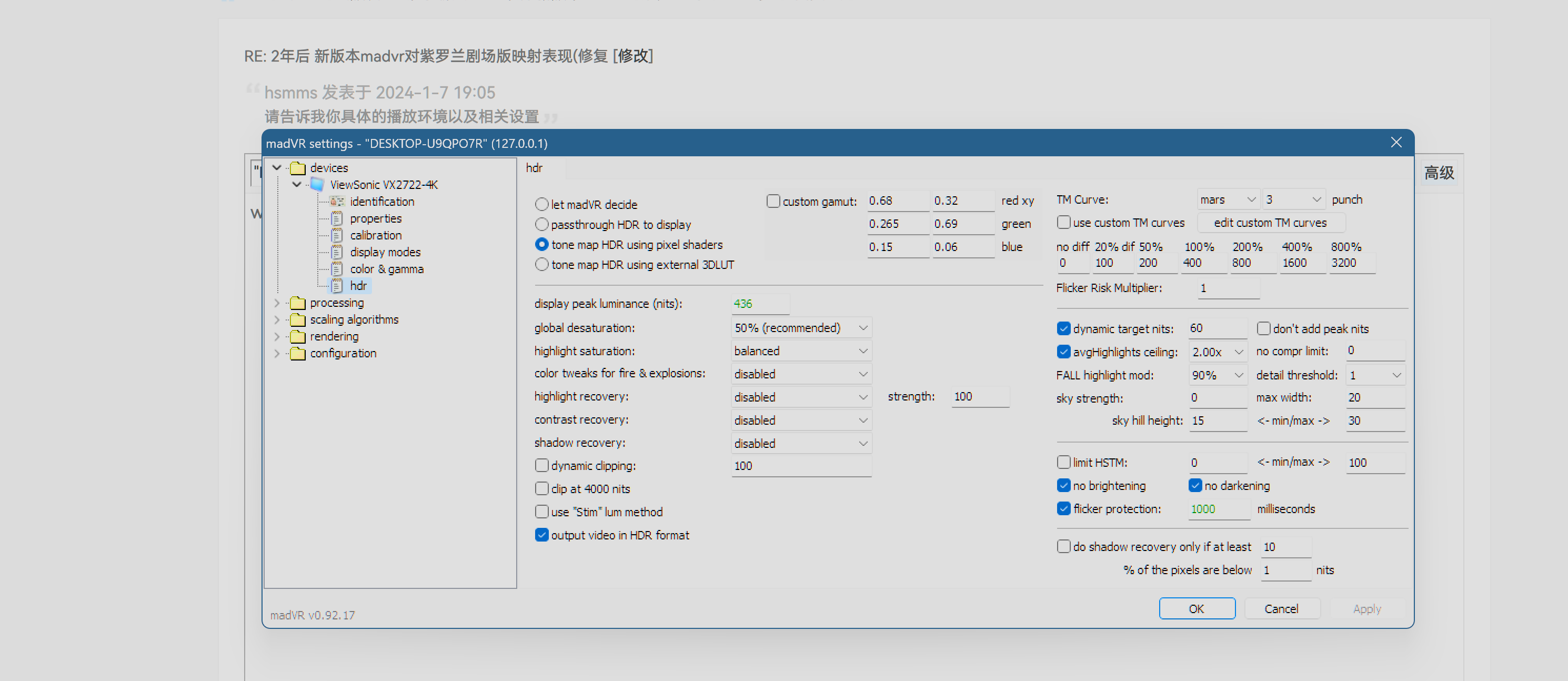Click the properties page icon
This screenshot has height=681, width=1568.
coord(337,218)
